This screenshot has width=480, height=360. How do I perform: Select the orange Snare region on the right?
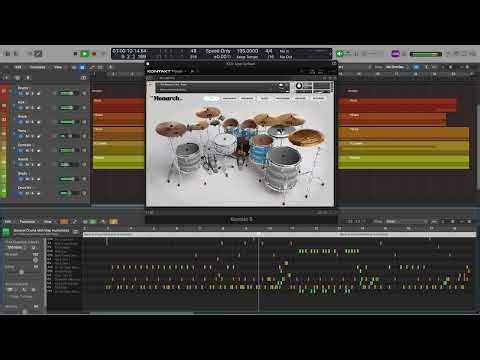pos(392,119)
